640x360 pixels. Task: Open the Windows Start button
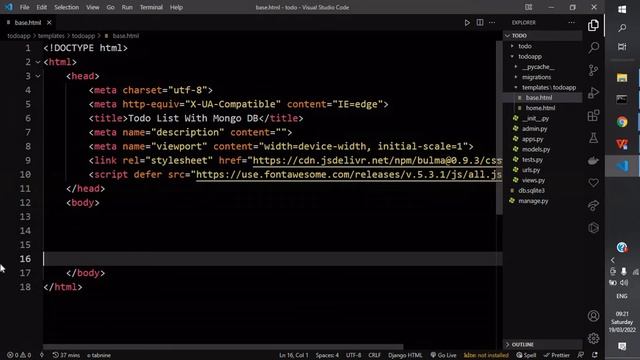622,9
